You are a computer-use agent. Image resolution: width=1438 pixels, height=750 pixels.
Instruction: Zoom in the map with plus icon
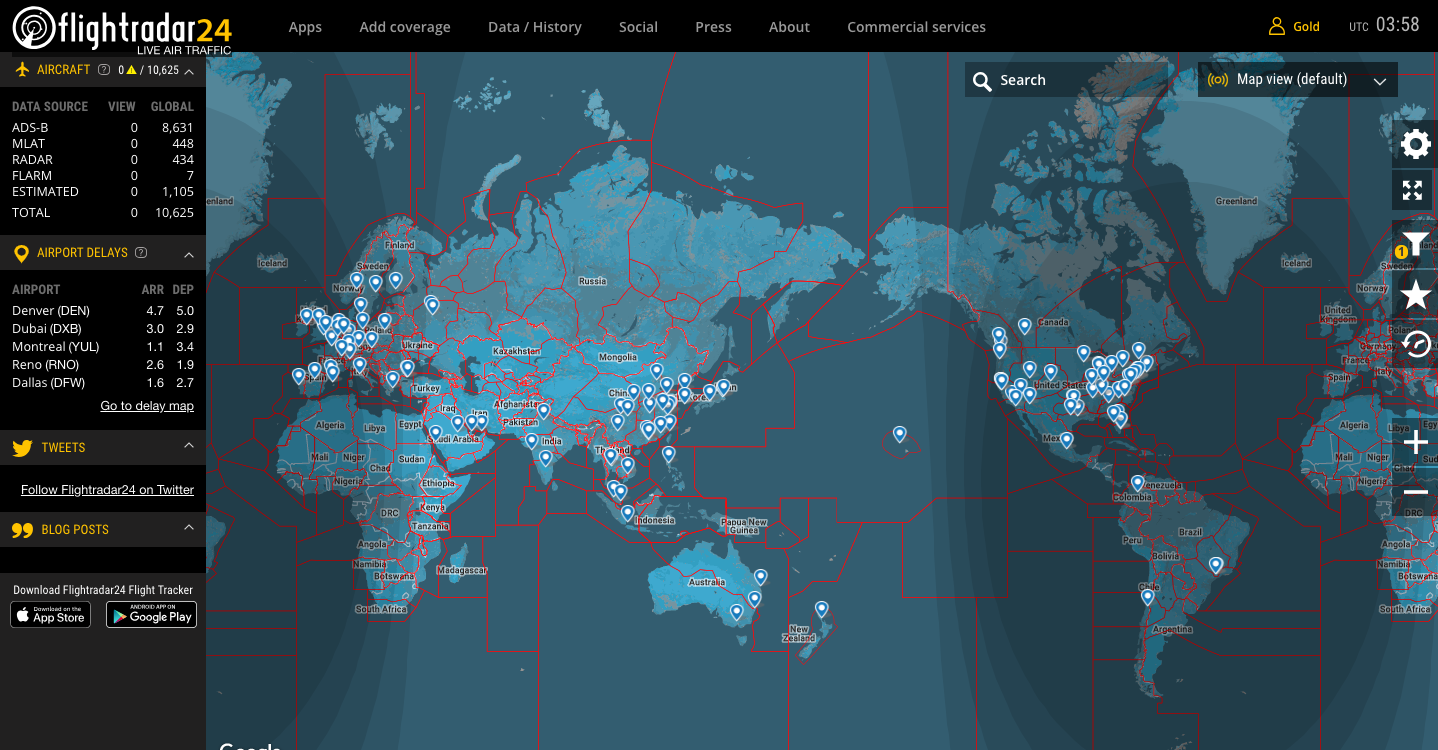pyautogui.click(x=1415, y=443)
